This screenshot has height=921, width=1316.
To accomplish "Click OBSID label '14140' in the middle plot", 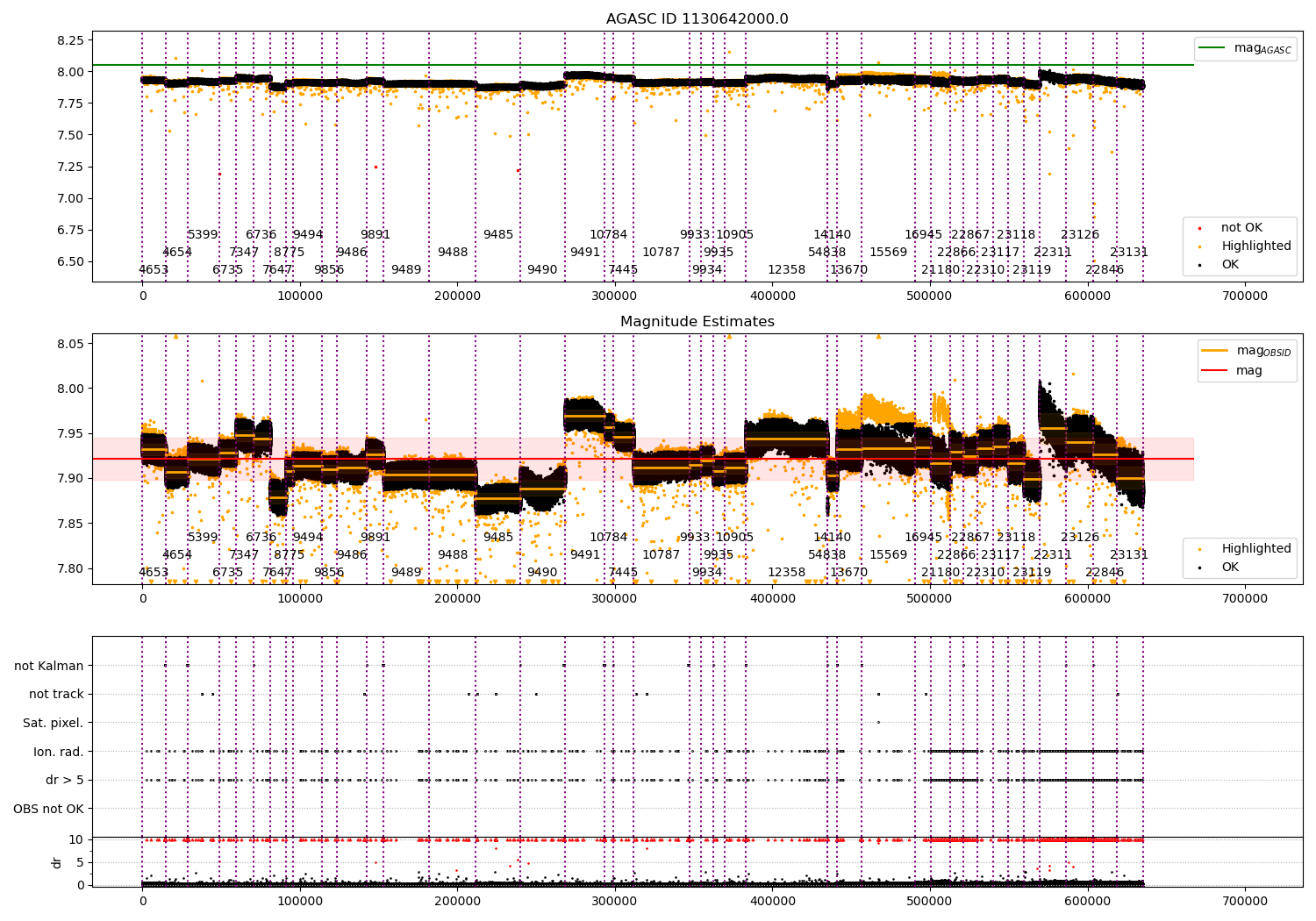I will point(833,538).
